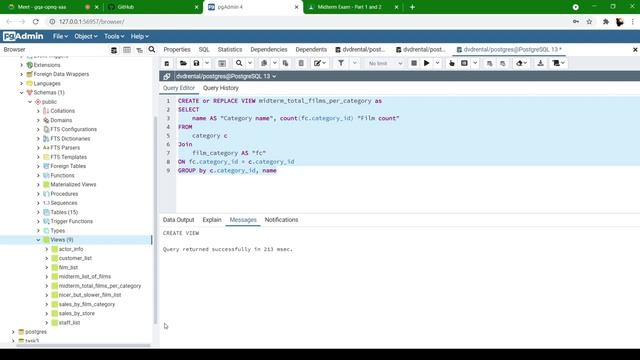Click the Download as CSV icon
The width and height of the screenshot is (640, 360).
click(x=540, y=63)
